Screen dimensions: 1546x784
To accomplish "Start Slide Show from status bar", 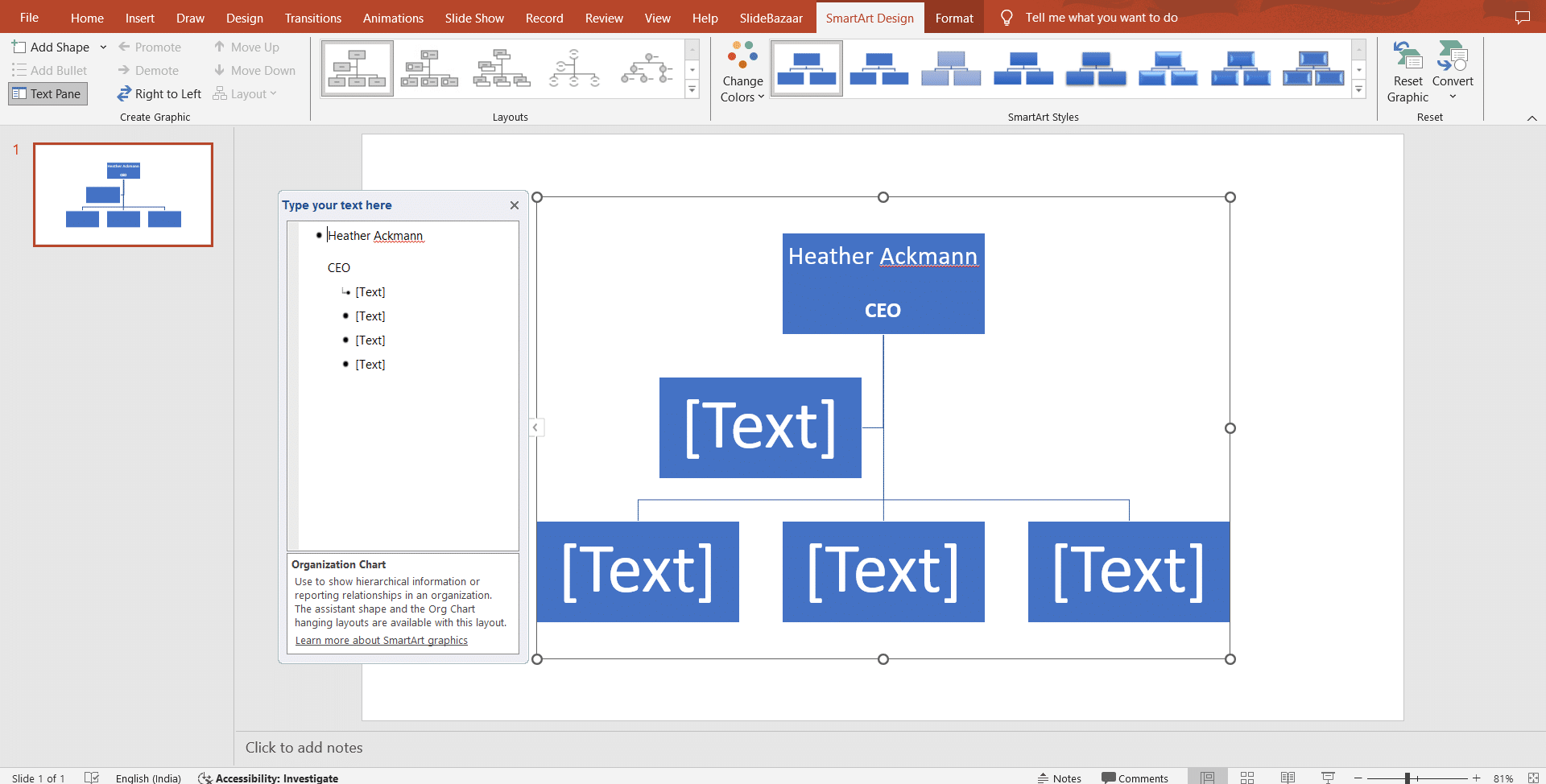I will point(1327,777).
